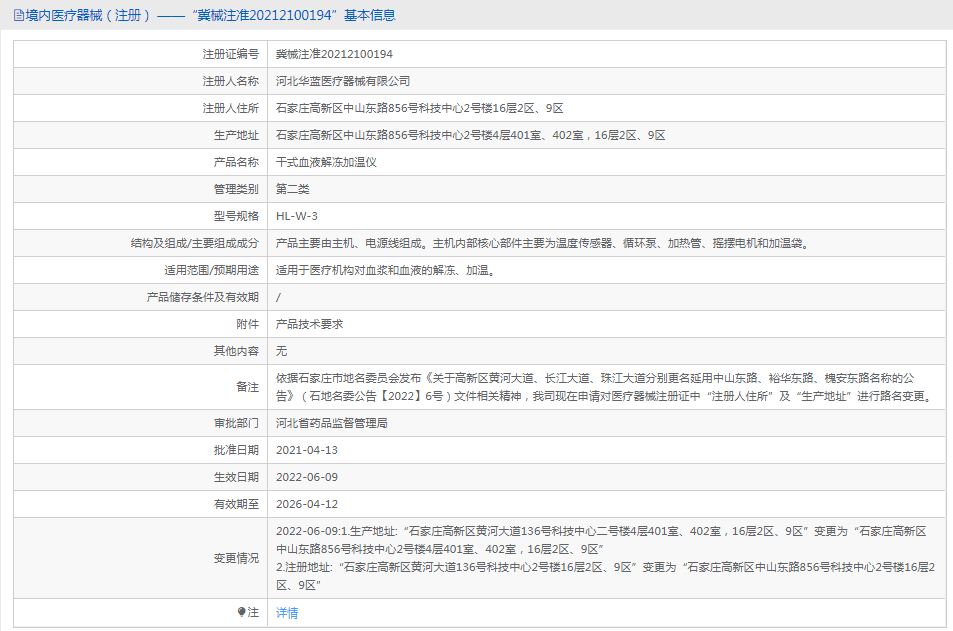Click the 附件 value 产品技术要求
Screen dimensions: 953x631
click(x=309, y=324)
